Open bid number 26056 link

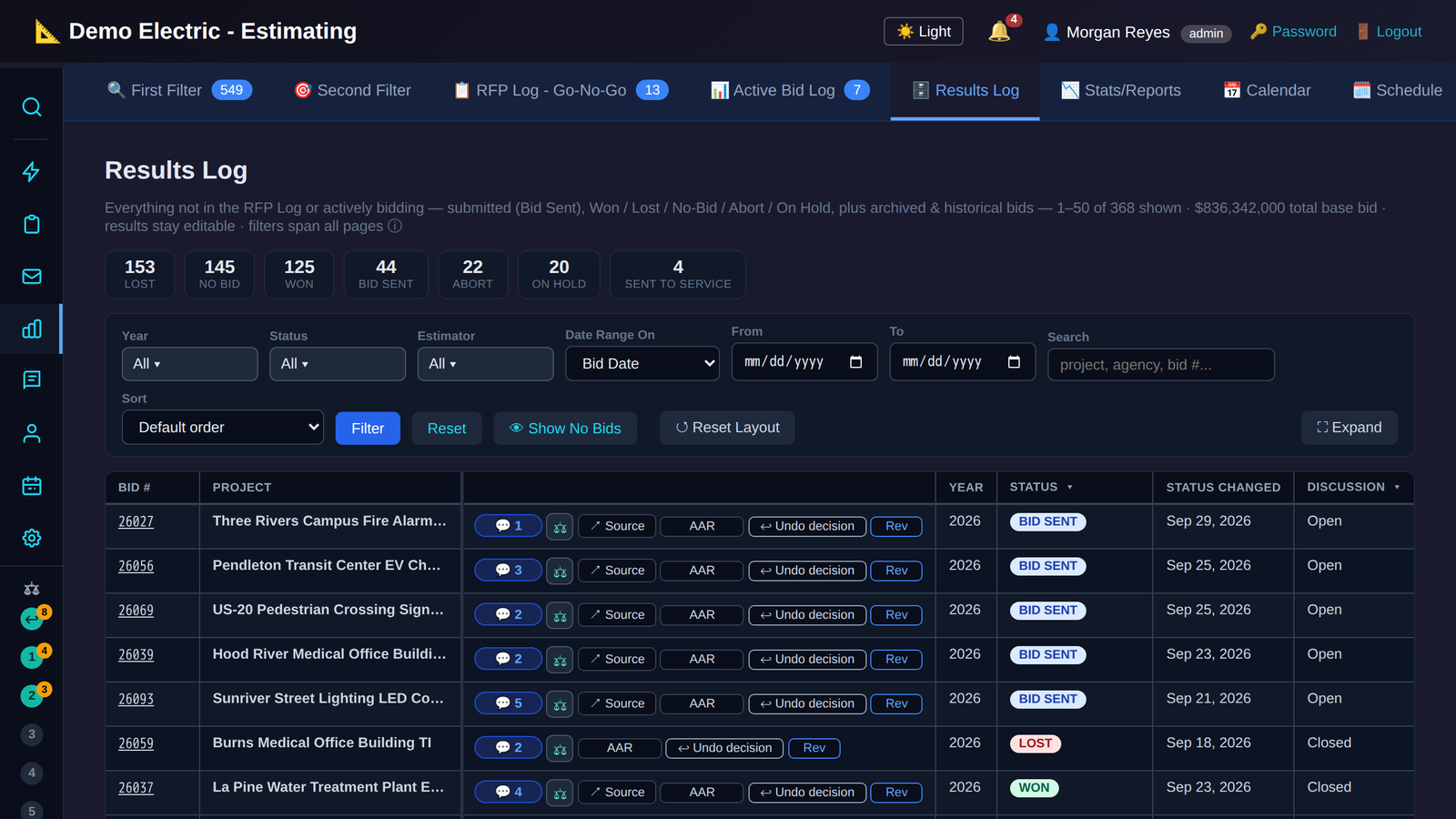[136, 566]
